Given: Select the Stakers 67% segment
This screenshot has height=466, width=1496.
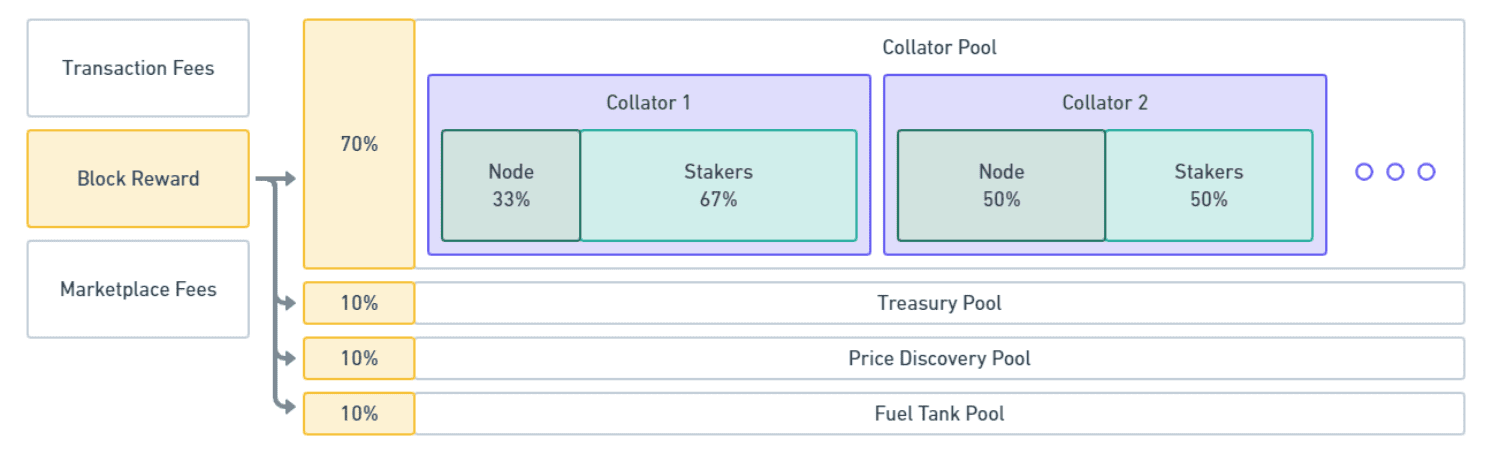Looking at the screenshot, I should [x=718, y=186].
